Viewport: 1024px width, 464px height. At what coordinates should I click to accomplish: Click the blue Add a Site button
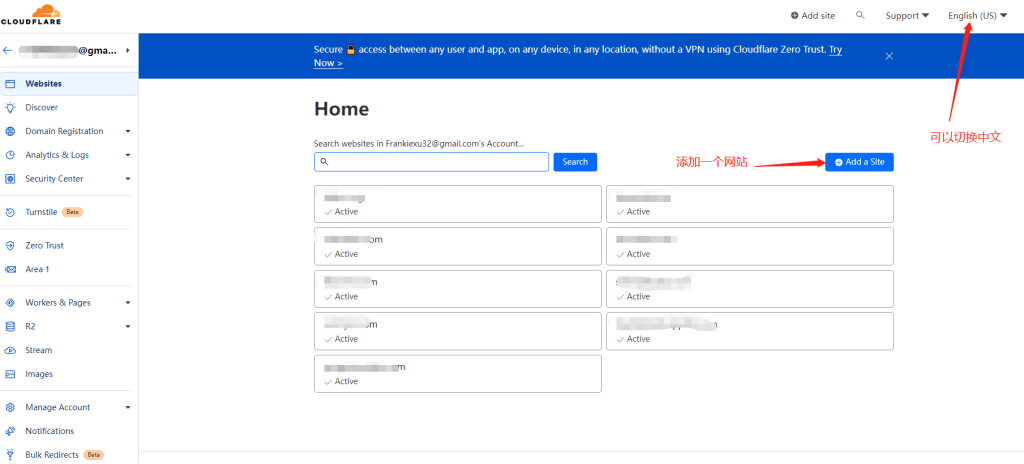point(859,162)
